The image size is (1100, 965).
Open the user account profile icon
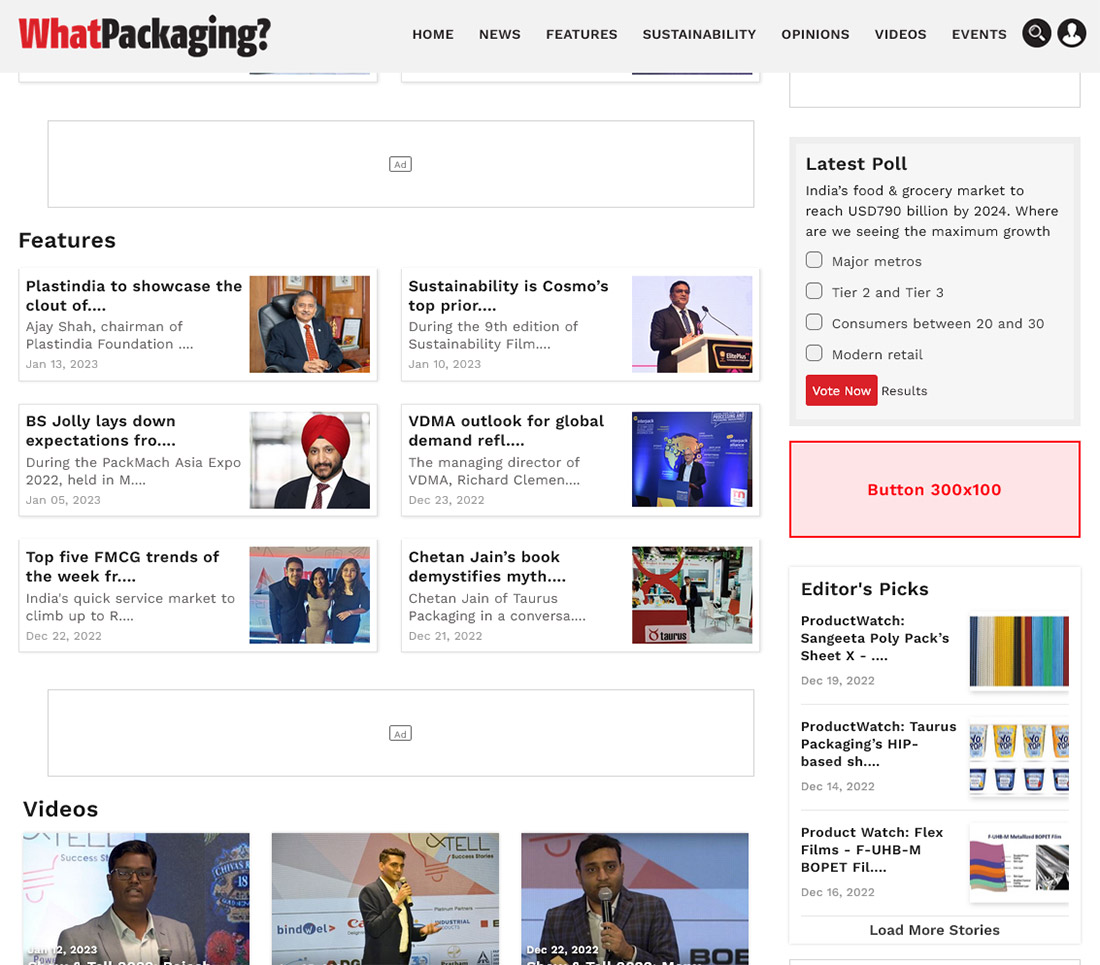[x=1071, y=33]
